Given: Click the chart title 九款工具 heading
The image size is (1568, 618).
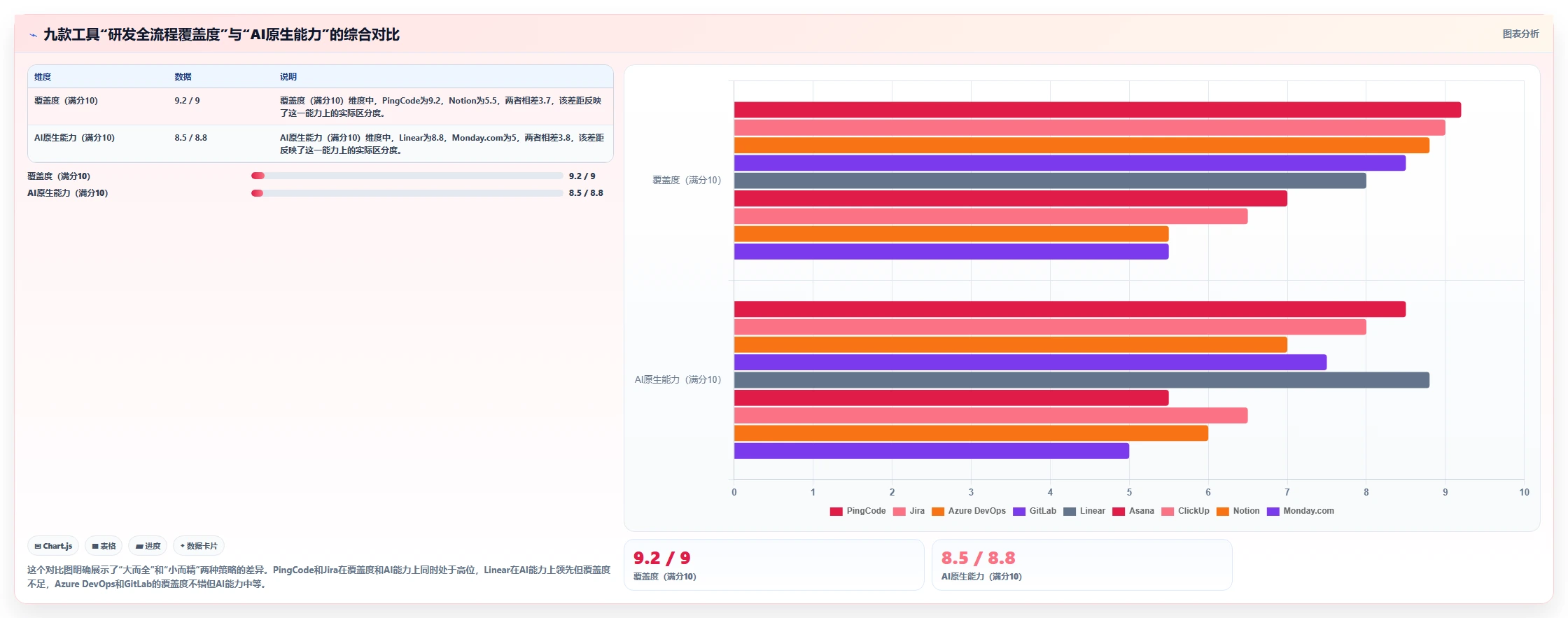Looking at the screenshot, I should pyautogui.click(x=221, y=35).
